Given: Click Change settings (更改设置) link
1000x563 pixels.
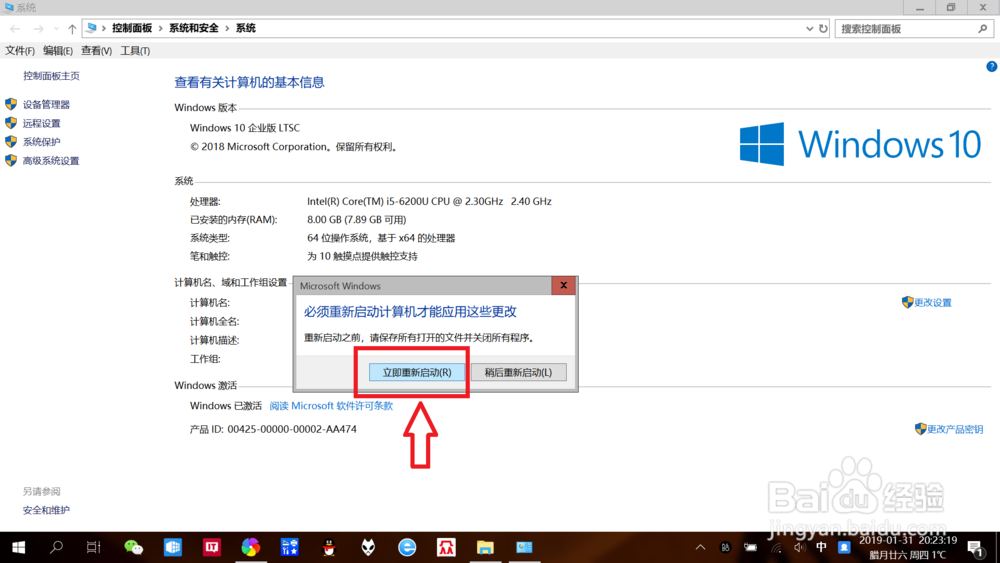Looking at the screenshot, I should coord(932,302).
